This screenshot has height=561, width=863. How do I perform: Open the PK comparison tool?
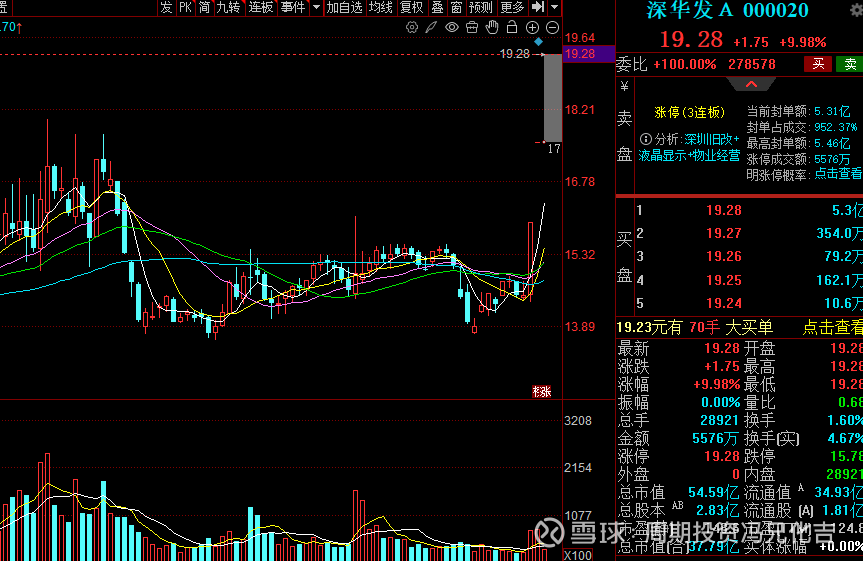click(185, 7)
